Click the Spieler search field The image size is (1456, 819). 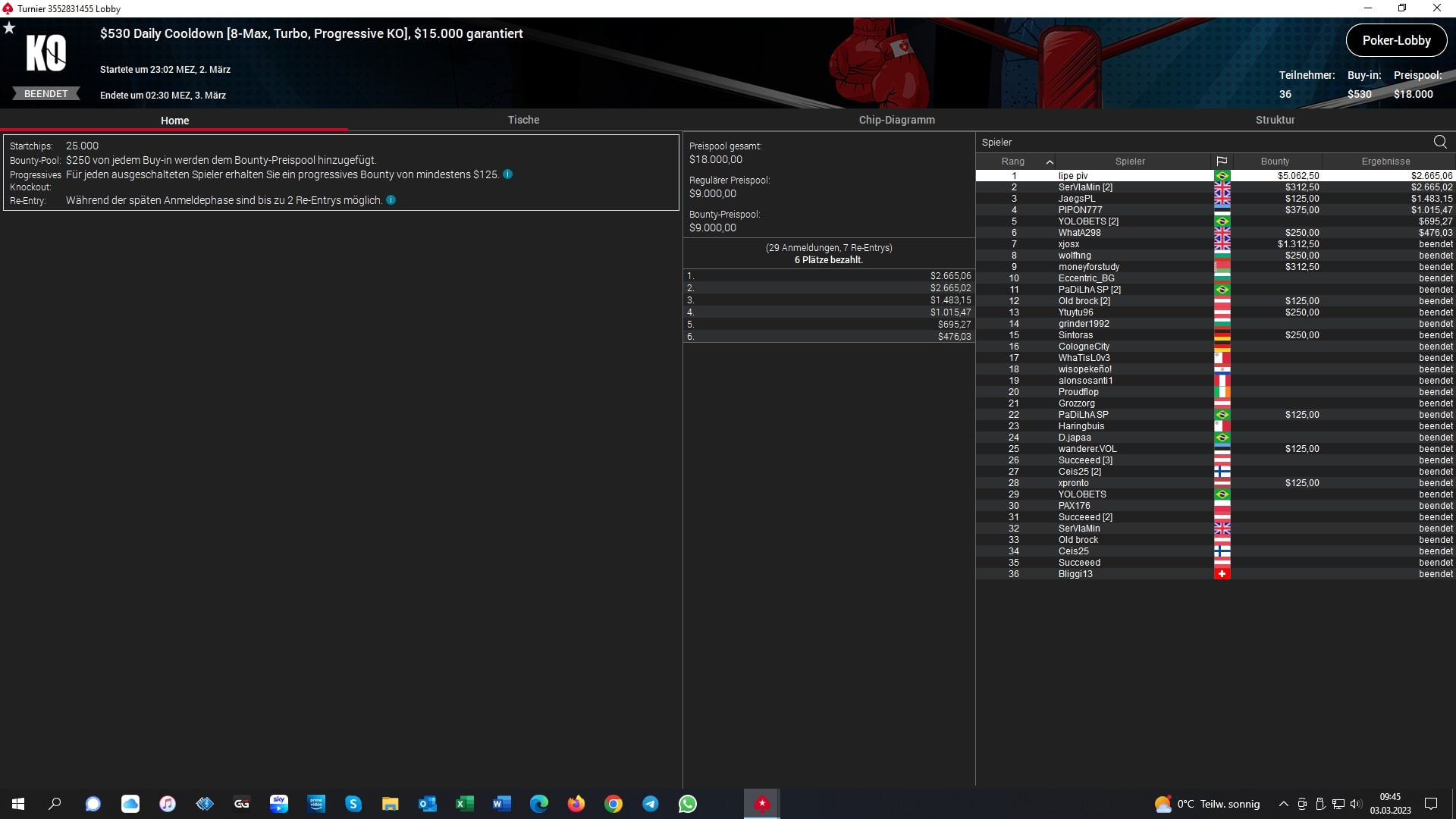(1198, 142)
